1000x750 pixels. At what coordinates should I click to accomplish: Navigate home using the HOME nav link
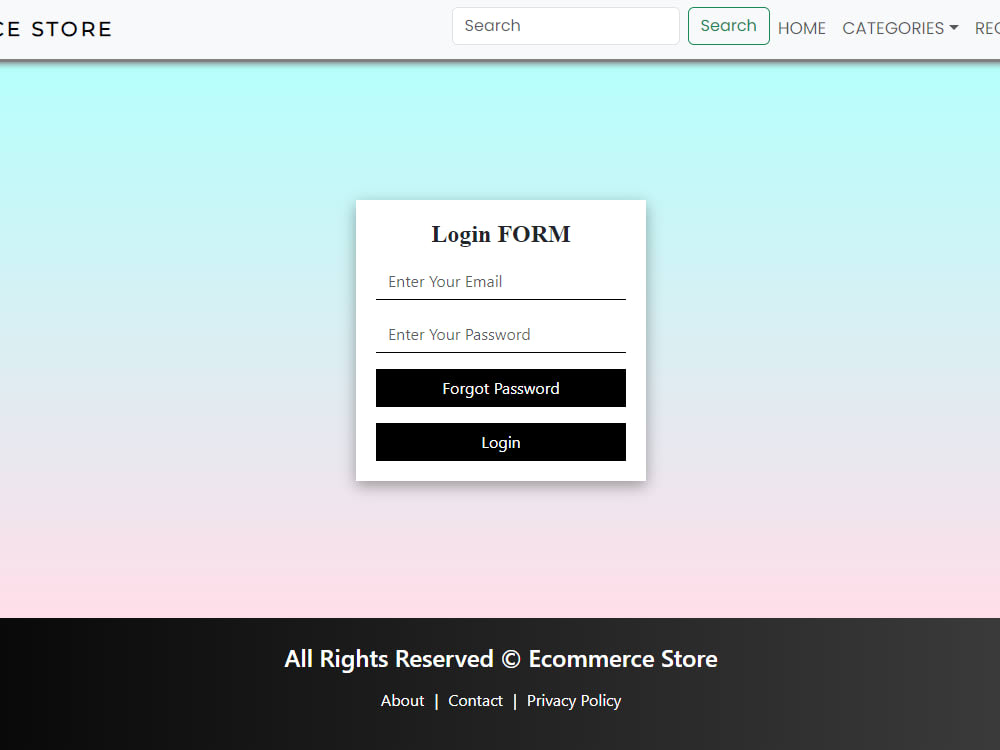(801, 28)
